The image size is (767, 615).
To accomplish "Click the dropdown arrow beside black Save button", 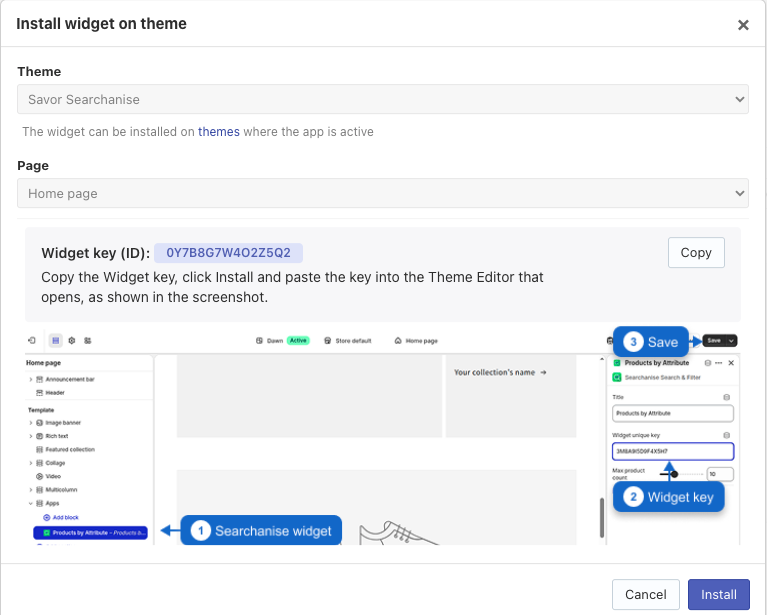I will [731, 341].
